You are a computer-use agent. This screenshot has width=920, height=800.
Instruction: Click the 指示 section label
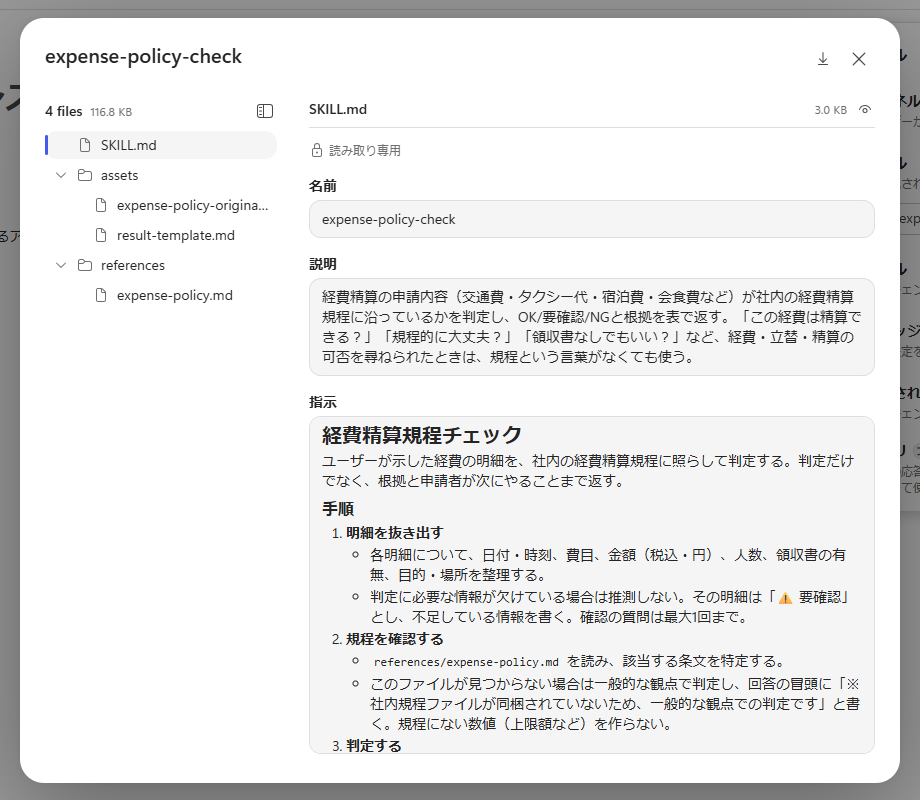[323, 402]
